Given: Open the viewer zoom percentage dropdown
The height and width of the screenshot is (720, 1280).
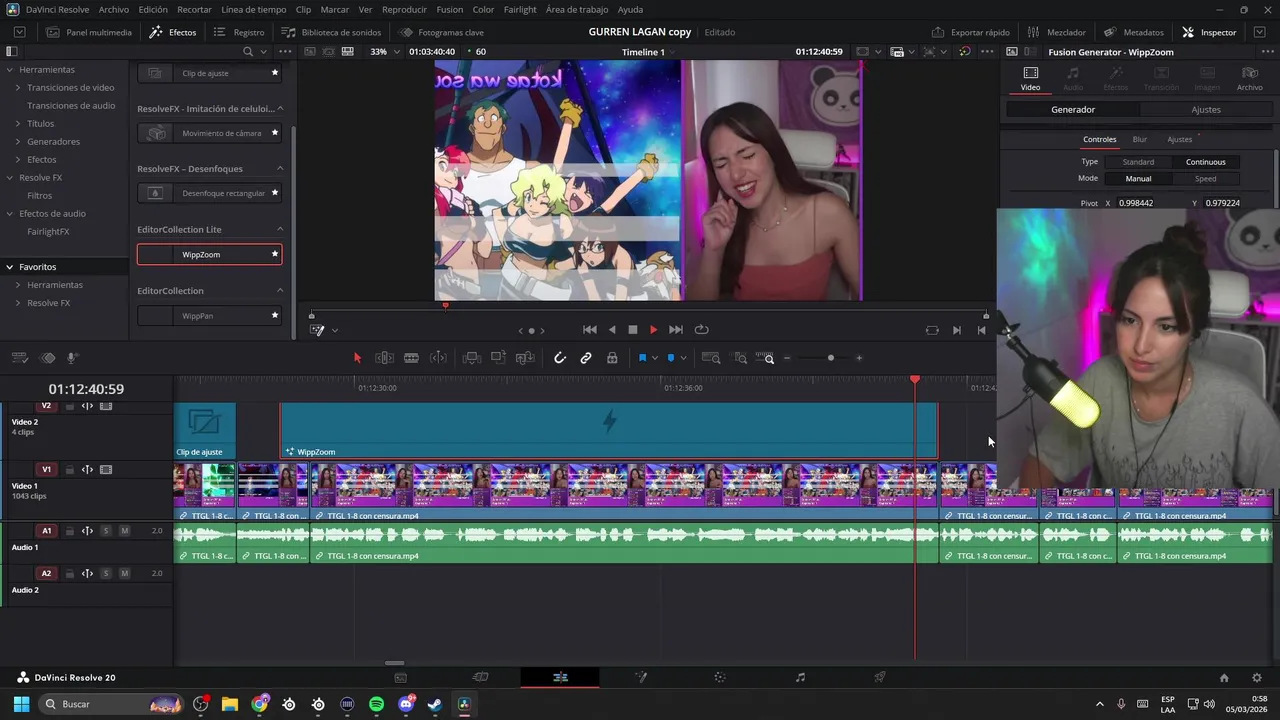Looking at the screenshot, I should (383, 52).
